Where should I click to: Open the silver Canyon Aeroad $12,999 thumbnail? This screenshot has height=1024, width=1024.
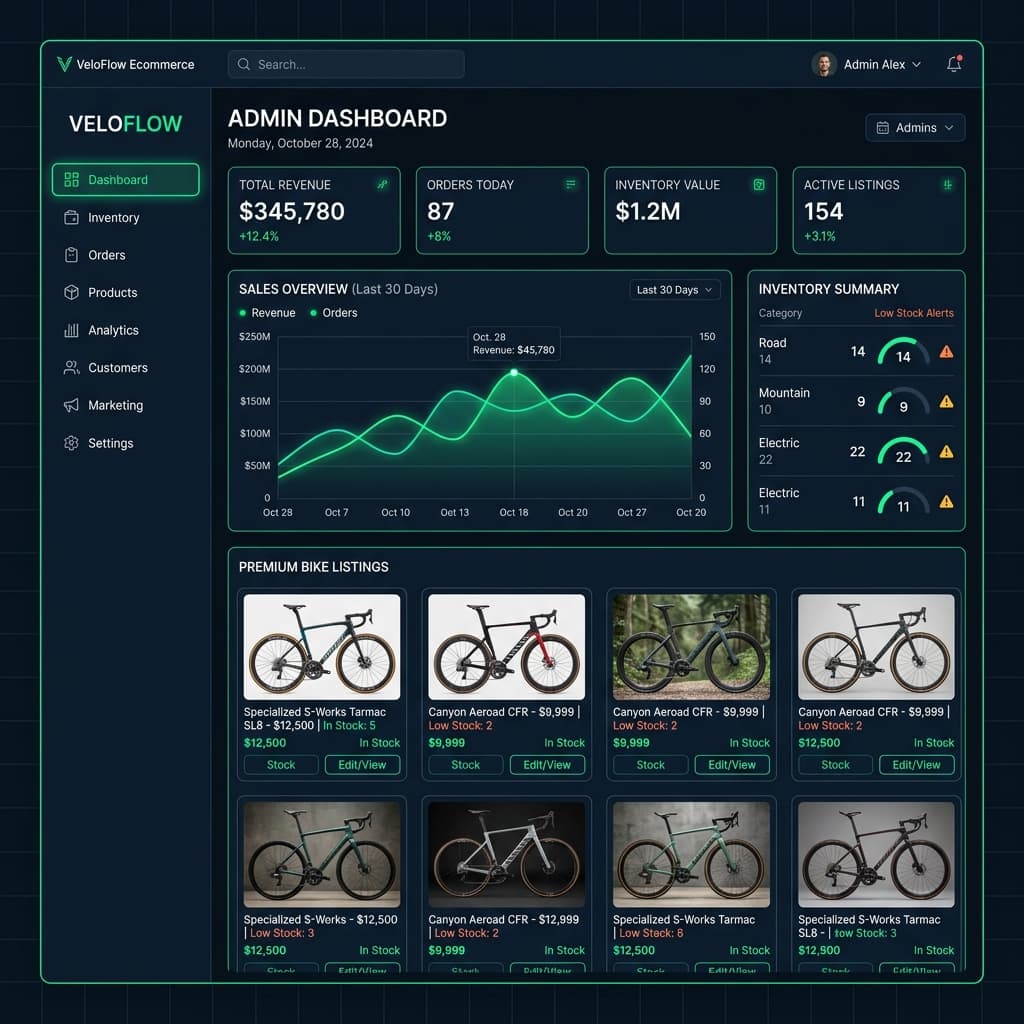(507, 854)
